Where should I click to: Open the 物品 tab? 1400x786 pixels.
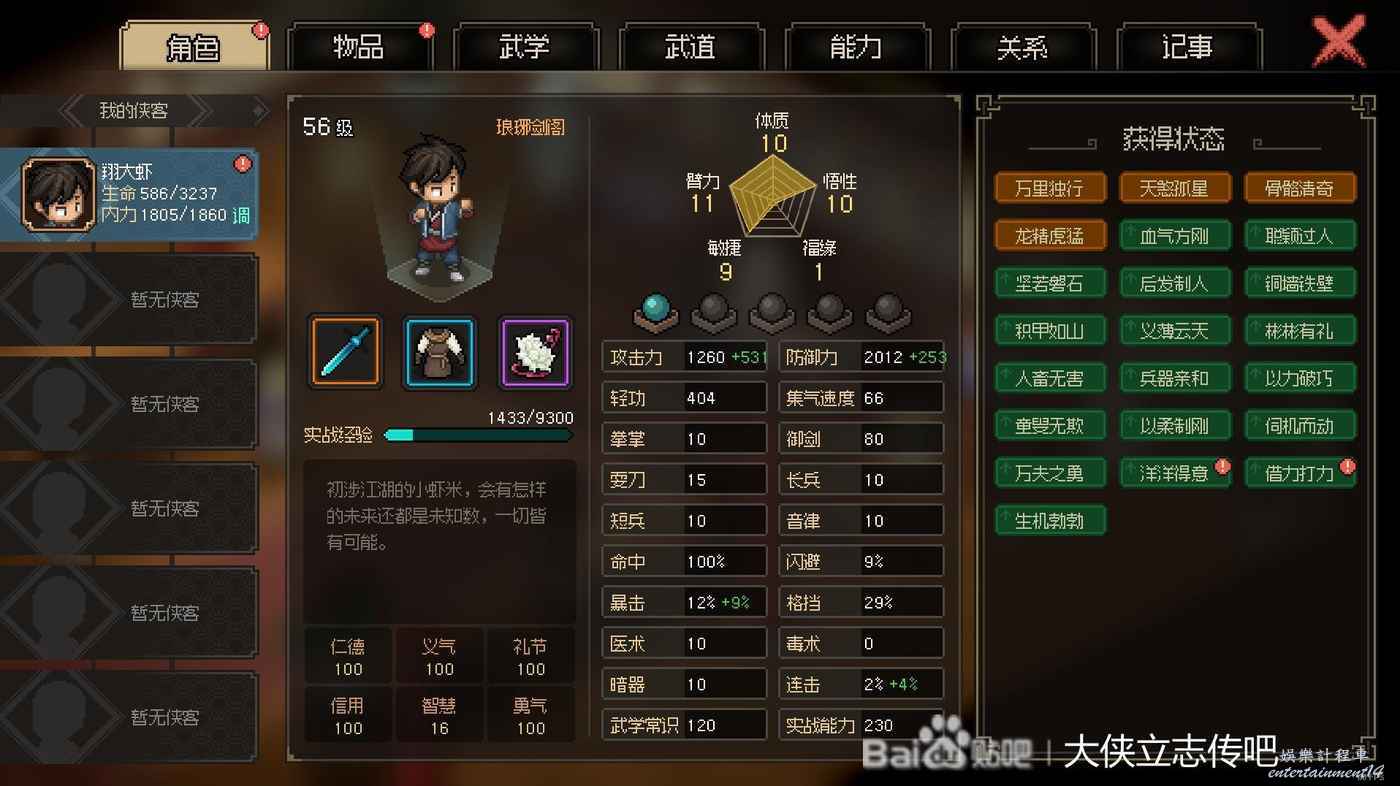359,47
